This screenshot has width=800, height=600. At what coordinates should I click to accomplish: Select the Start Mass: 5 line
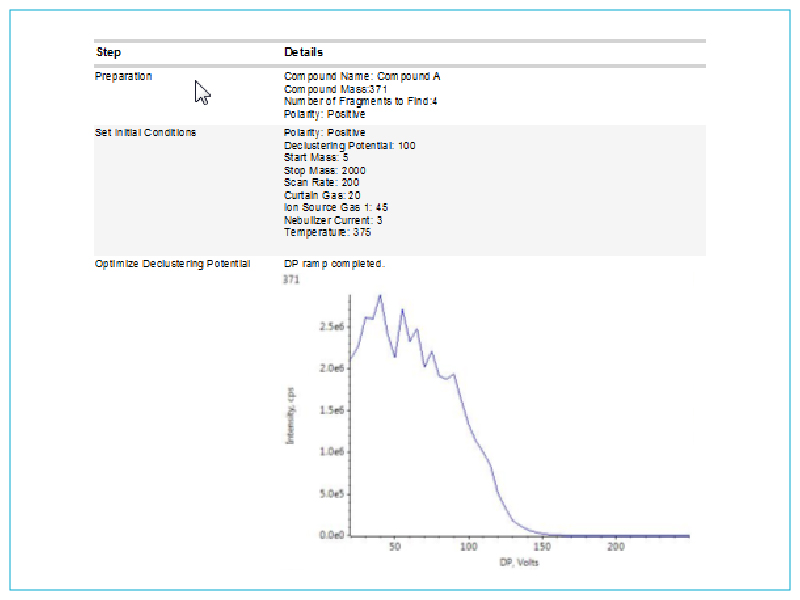click(316, 158)
